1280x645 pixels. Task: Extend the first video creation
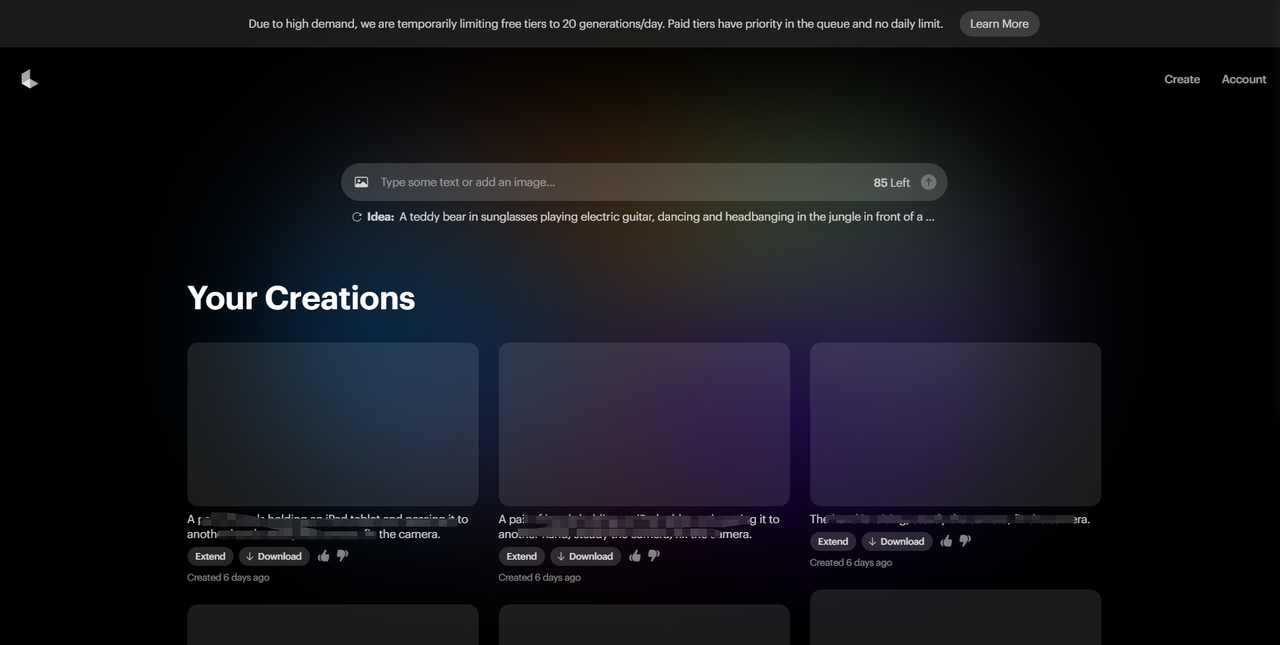pos(209,555)
